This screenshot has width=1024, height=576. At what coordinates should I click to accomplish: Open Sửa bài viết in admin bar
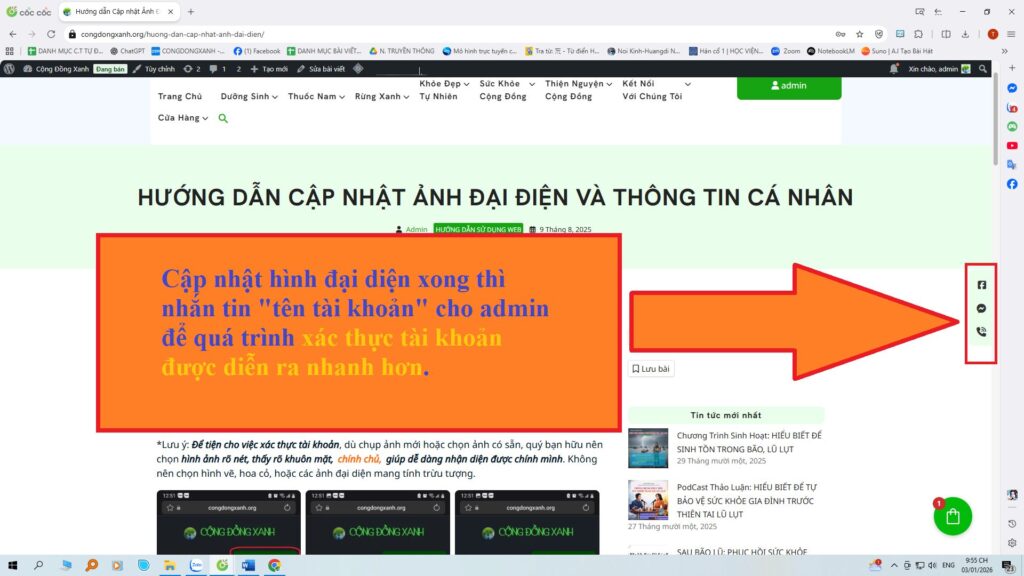coord(321,69)
